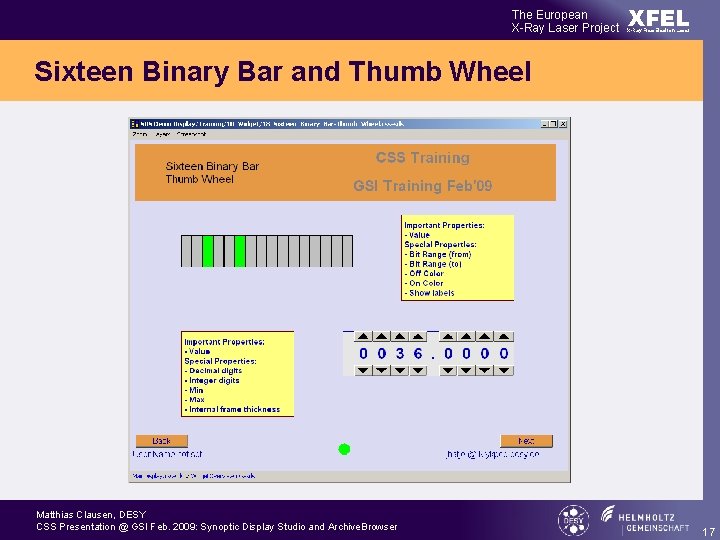Click the up arrow above digit 6

pos(418,337)
